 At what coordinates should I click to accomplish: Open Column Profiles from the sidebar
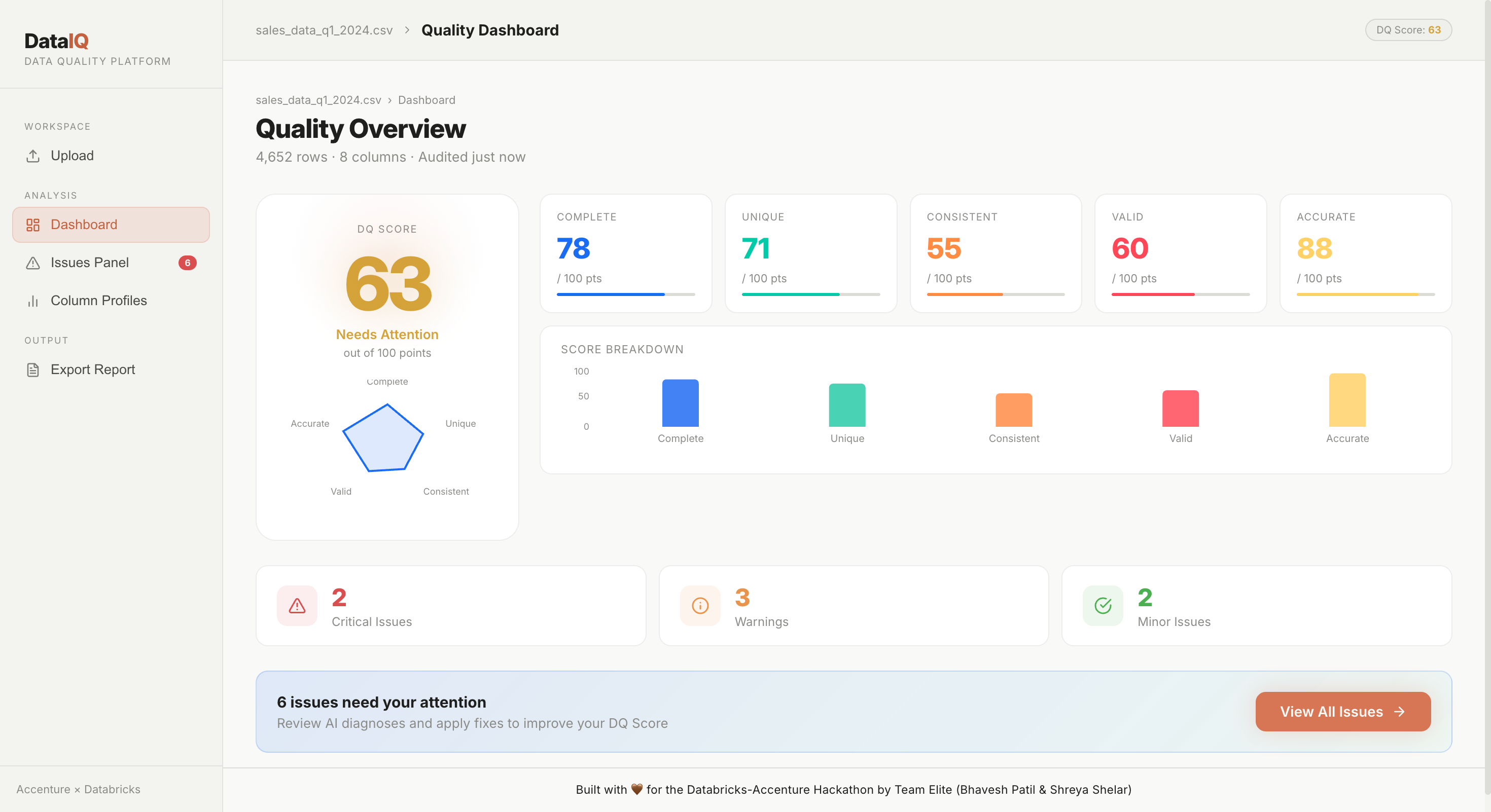[x=98, y=301]
